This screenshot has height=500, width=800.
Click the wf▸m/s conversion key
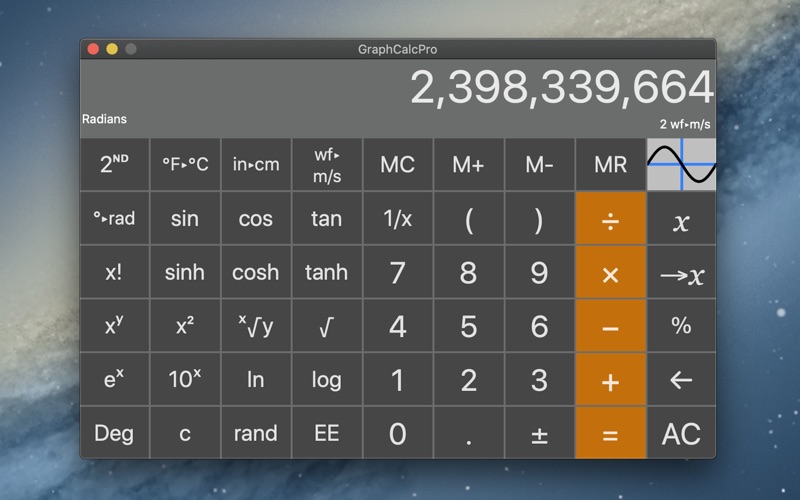[327, 164]
